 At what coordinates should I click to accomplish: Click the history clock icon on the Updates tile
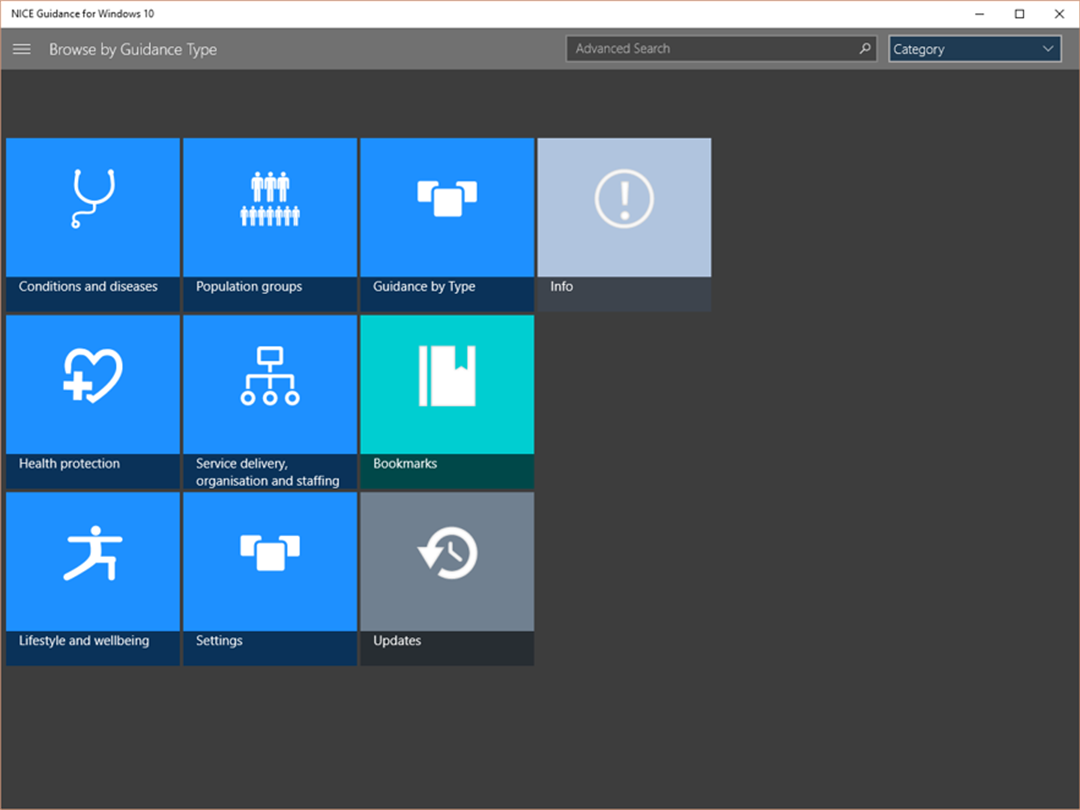point(447,552)
